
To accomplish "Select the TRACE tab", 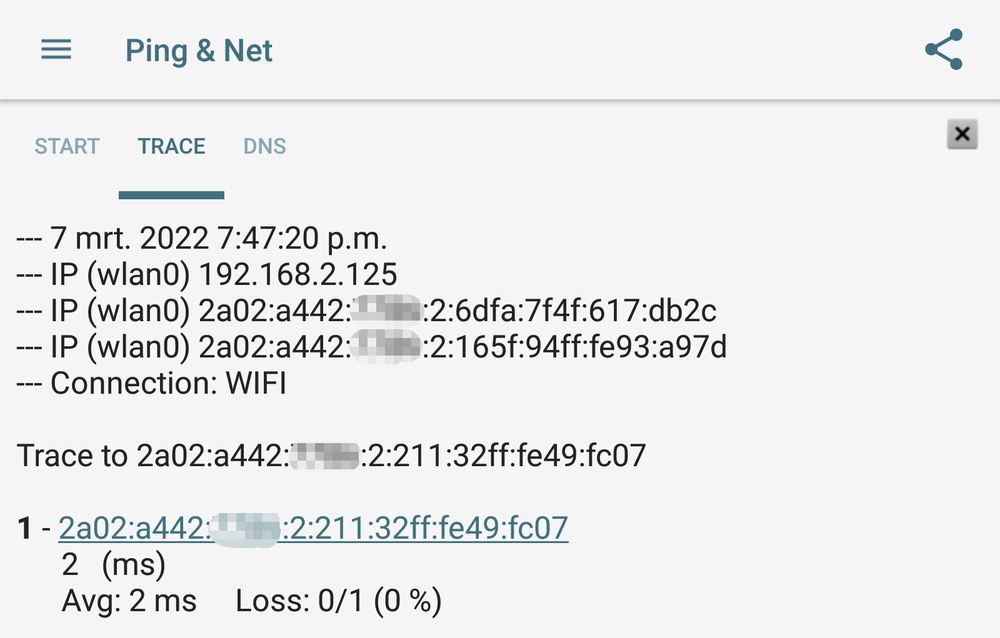I will tap(172, 146).
